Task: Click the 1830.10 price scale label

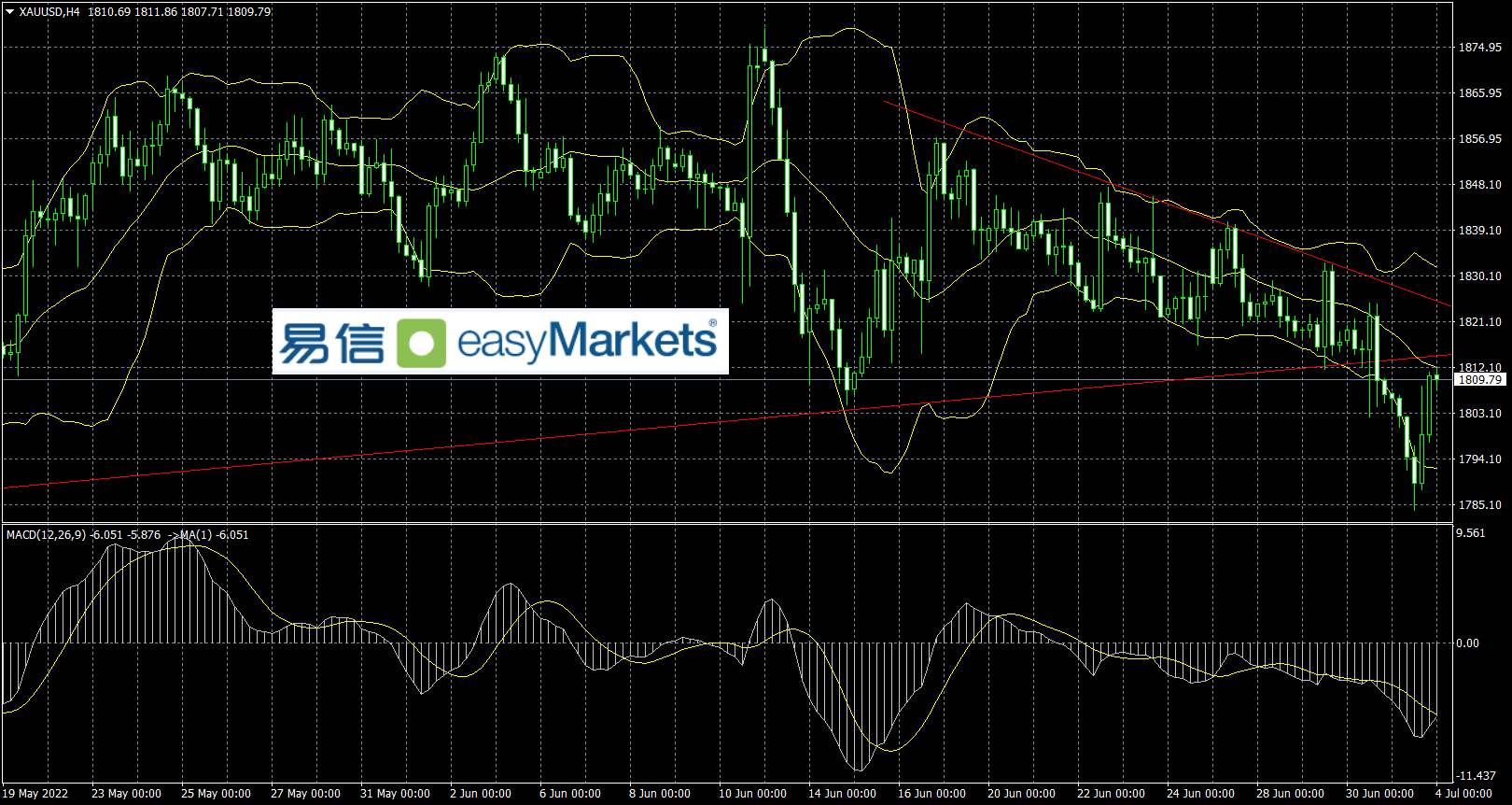Action: [1480, 276]
